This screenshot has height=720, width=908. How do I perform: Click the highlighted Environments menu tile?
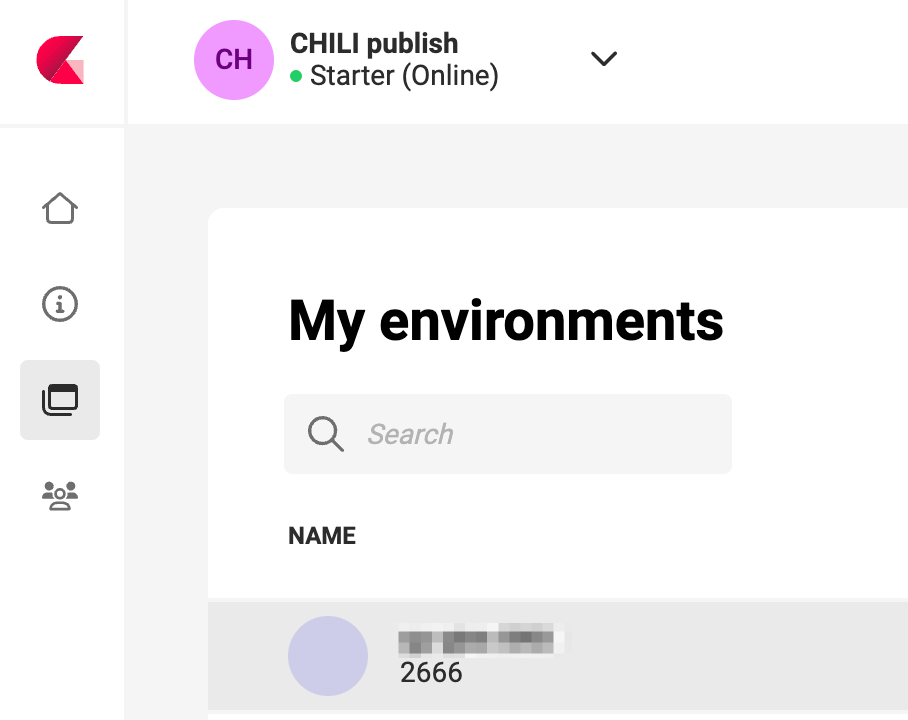point(60,400)
